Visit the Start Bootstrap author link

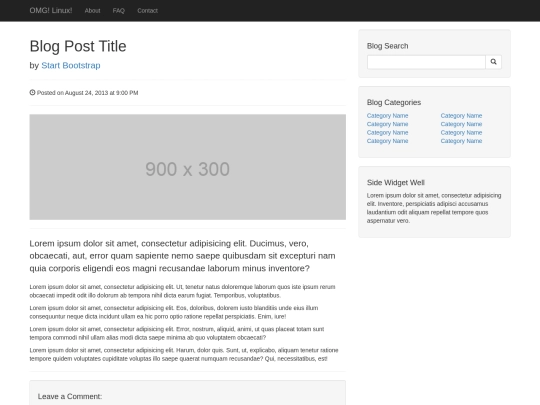point(71,65)
